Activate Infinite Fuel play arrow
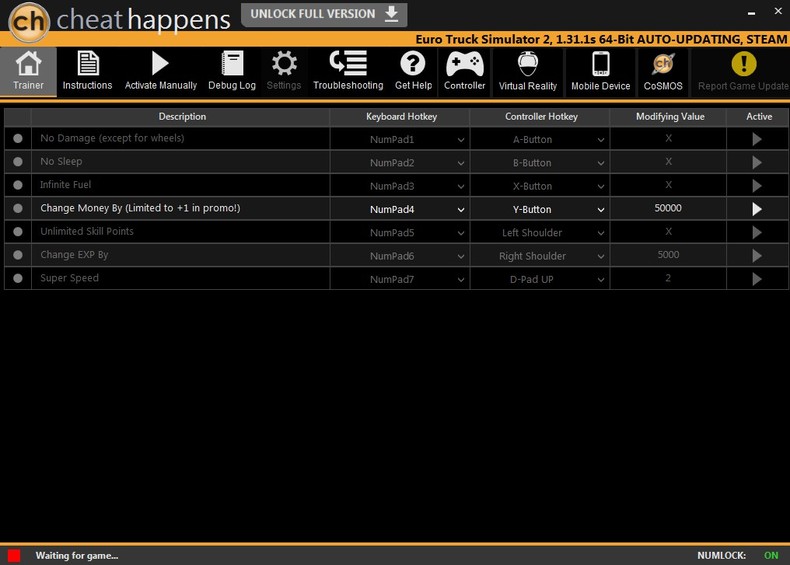 (757, 185)
